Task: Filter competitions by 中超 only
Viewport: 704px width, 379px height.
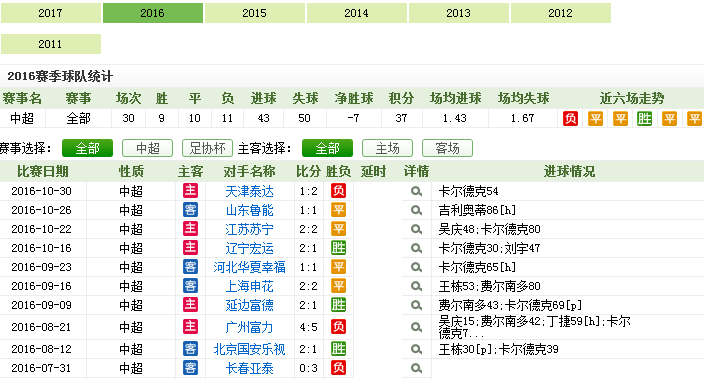Action: [x=147, y=148]
